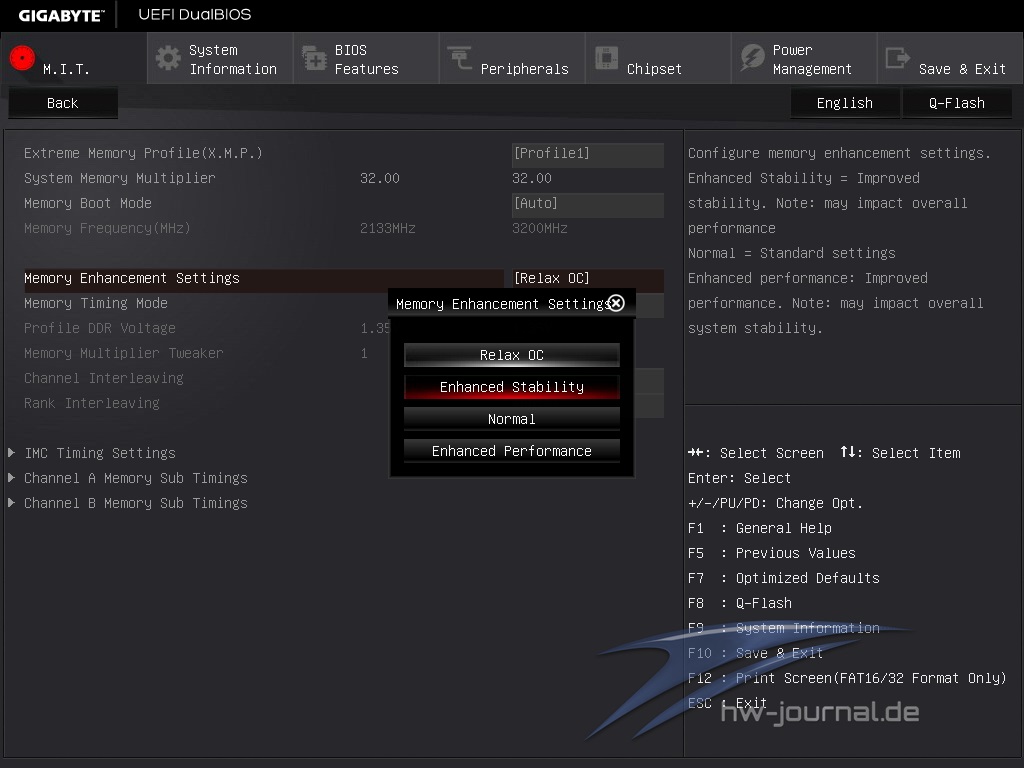Viewport: 1024px width, 768px height.
Task: Click Memory Enhancement Settings popup title
Action: [x=502, y=304]
